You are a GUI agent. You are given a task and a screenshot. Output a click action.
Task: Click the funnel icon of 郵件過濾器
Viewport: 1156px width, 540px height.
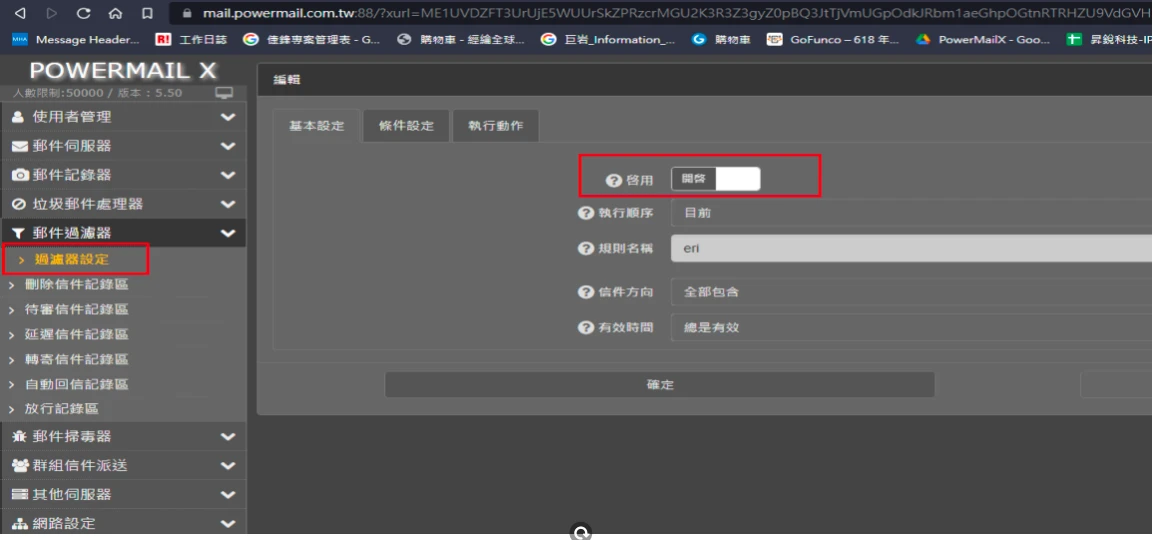click(19, 233)
